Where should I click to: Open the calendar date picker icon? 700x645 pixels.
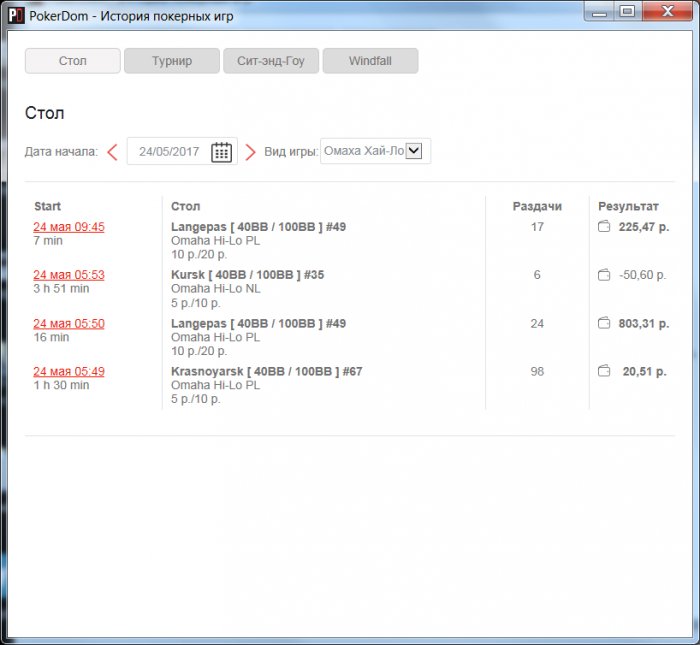coord(221,152)
